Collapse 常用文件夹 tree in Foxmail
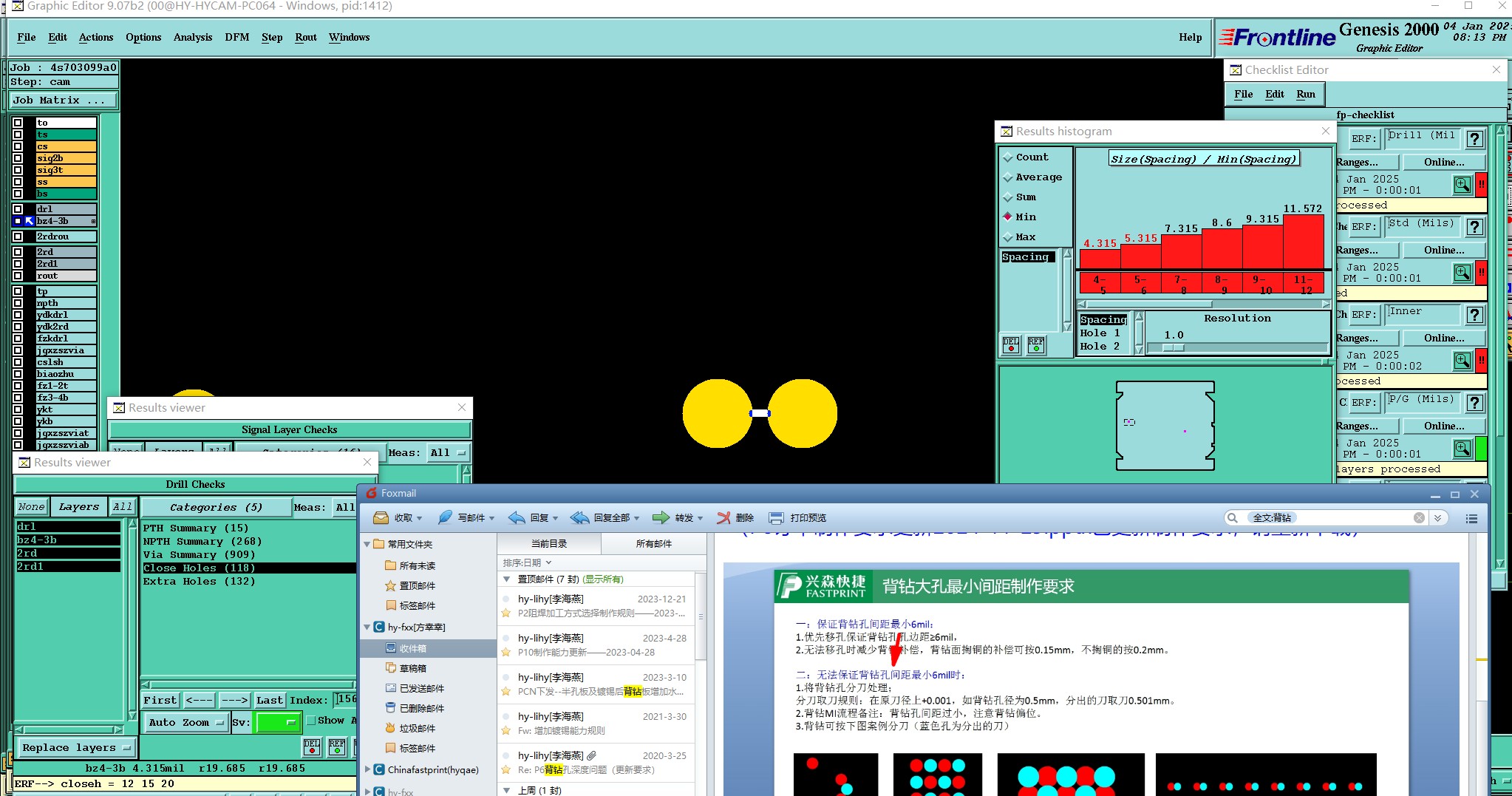 367,544
